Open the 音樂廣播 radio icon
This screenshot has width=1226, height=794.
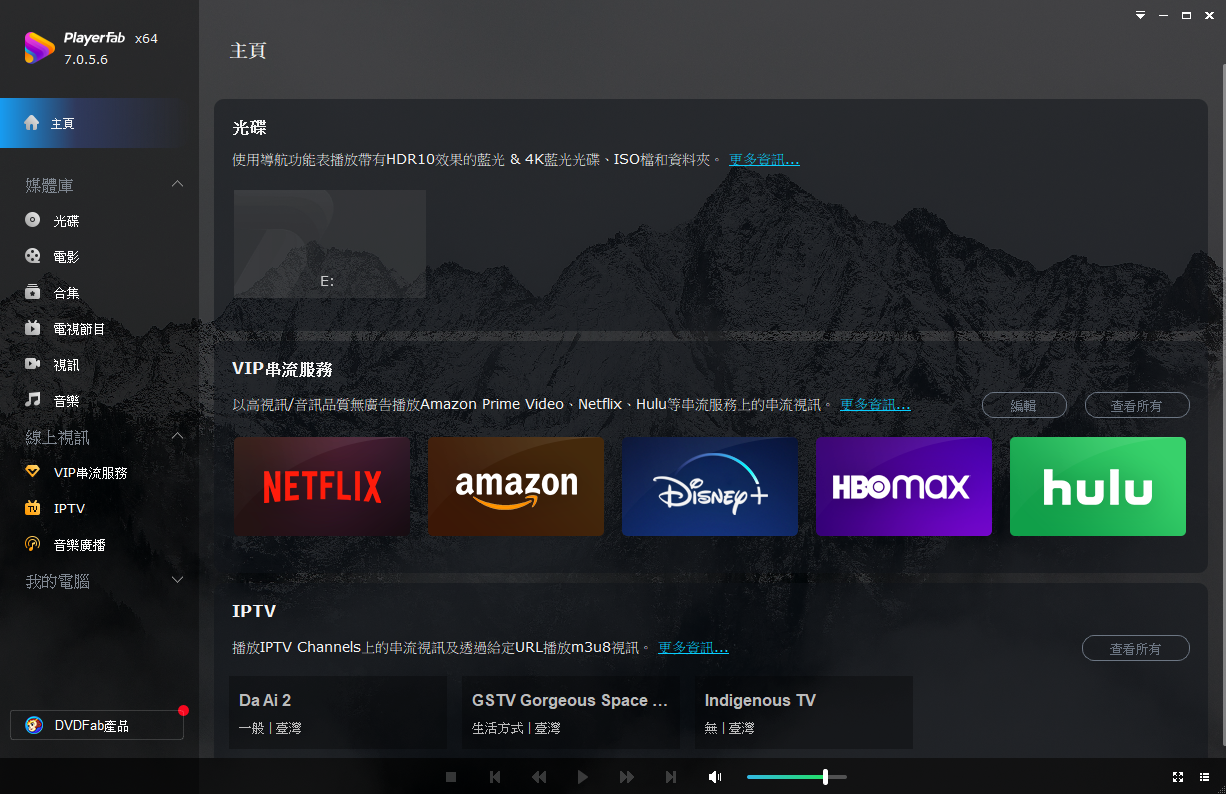(x=33, y=544)
